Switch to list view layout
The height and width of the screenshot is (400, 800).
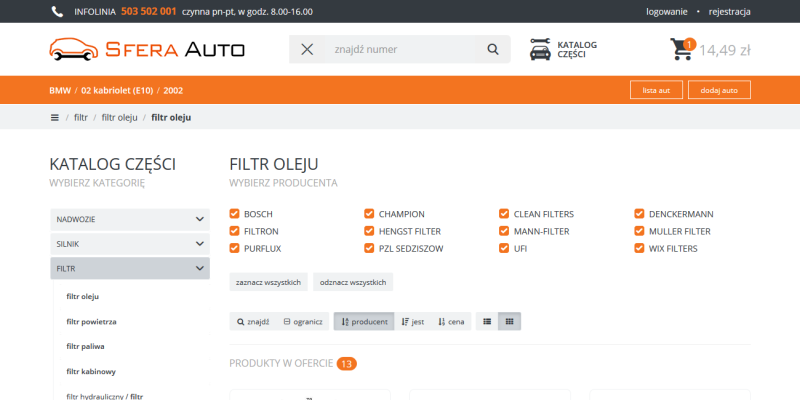487,322
